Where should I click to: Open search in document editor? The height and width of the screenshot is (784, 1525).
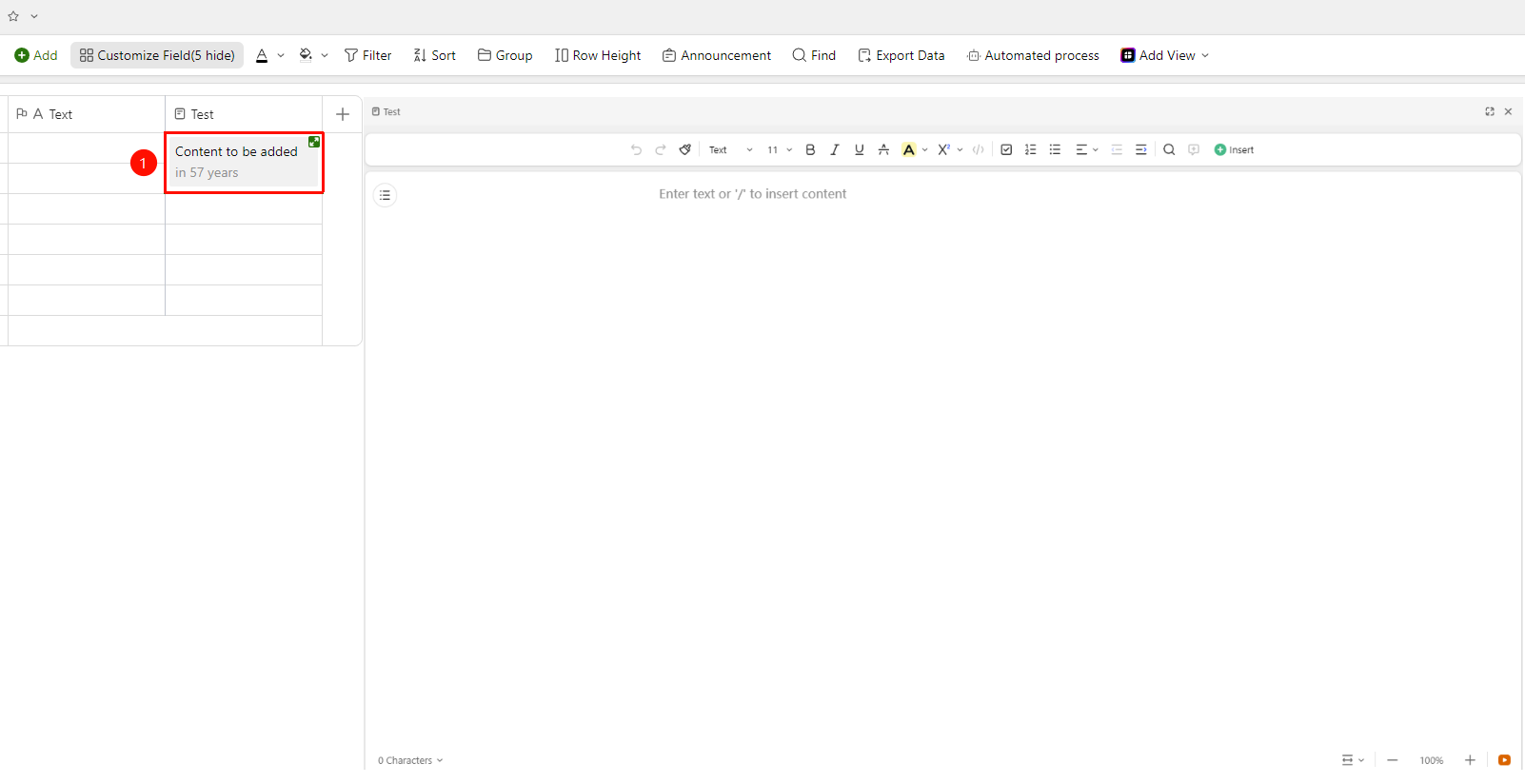[x=1169, y=149]
